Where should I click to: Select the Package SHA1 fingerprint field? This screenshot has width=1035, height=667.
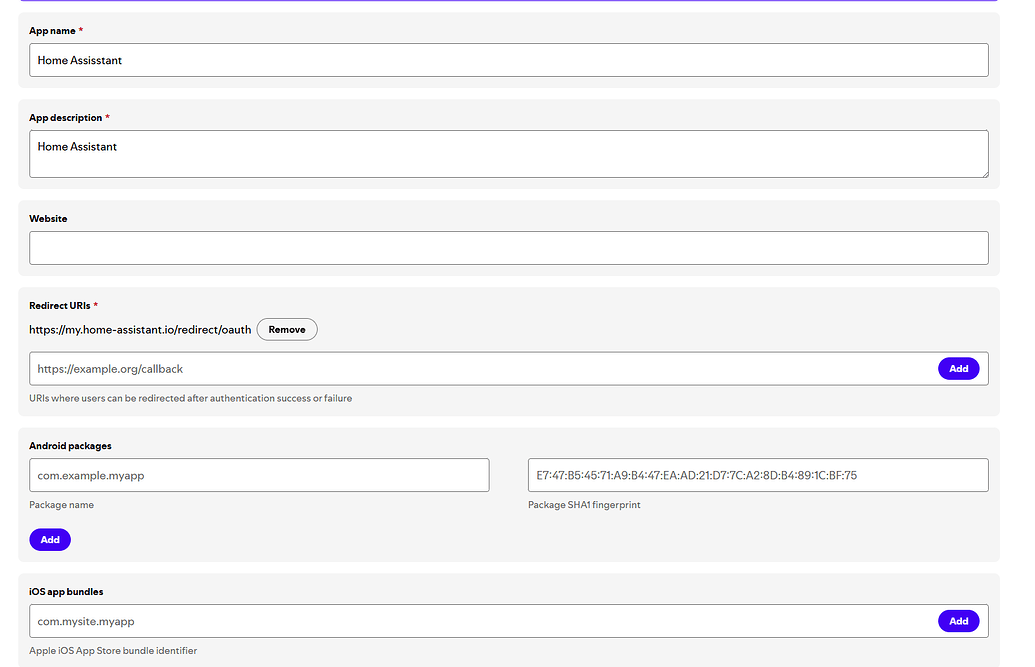[x=758, y=474]
